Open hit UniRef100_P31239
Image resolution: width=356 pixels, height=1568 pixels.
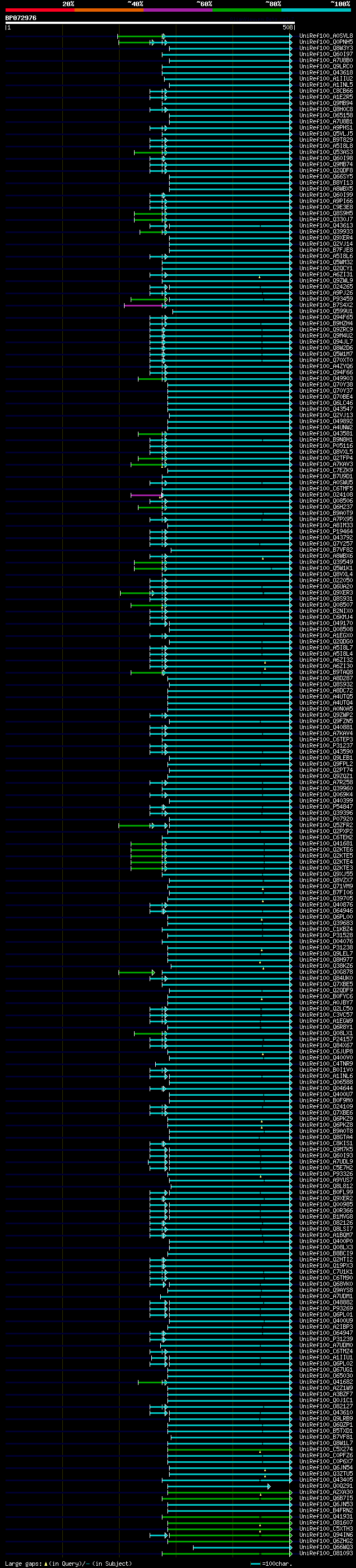tap(326, 1340)
